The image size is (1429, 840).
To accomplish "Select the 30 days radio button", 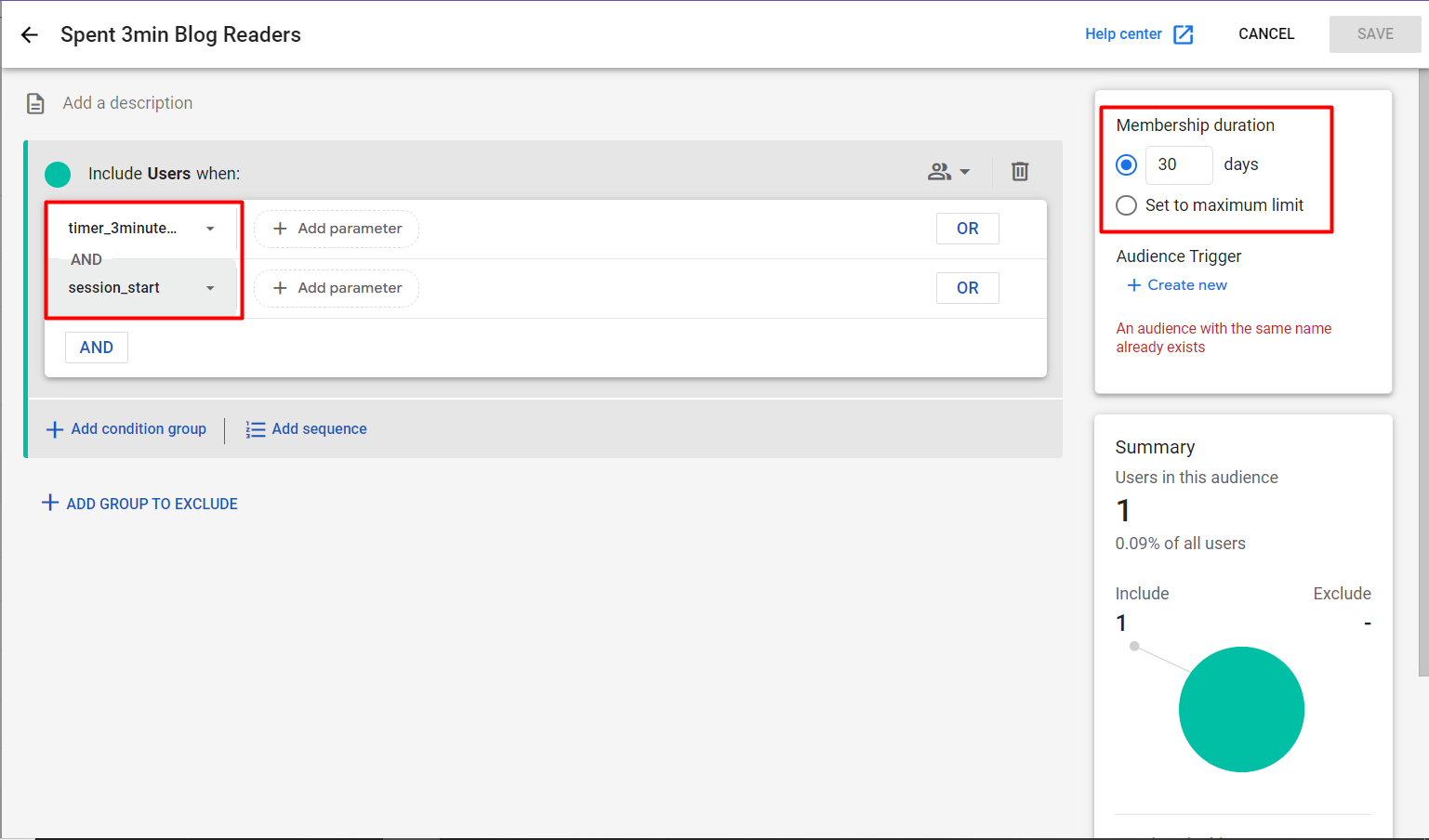I will coord(1126,165).
